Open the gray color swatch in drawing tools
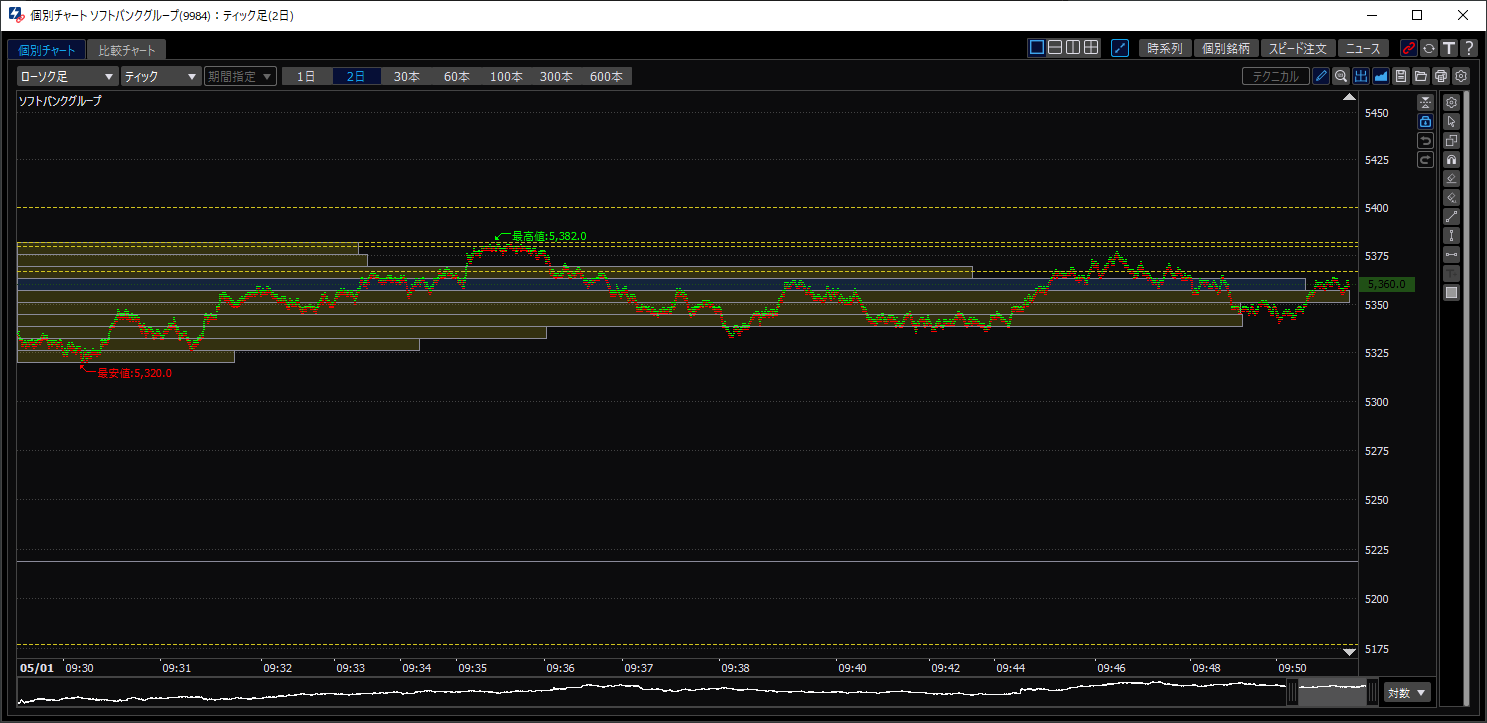1487x723 pixels. click(1452, 292)
